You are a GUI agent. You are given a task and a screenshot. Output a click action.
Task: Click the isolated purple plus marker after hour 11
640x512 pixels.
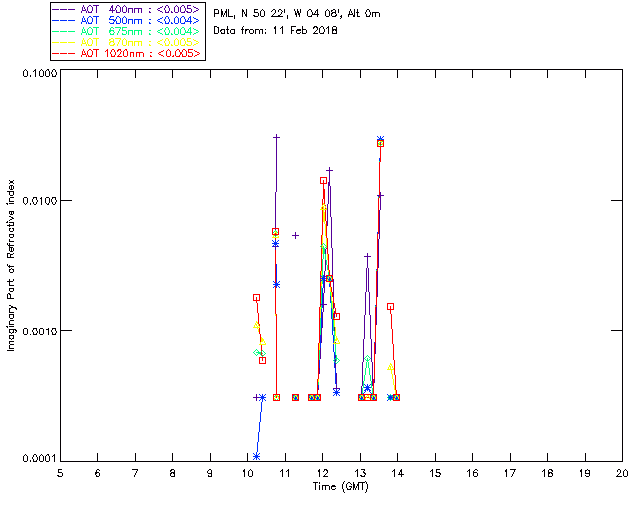coord(296,236)
